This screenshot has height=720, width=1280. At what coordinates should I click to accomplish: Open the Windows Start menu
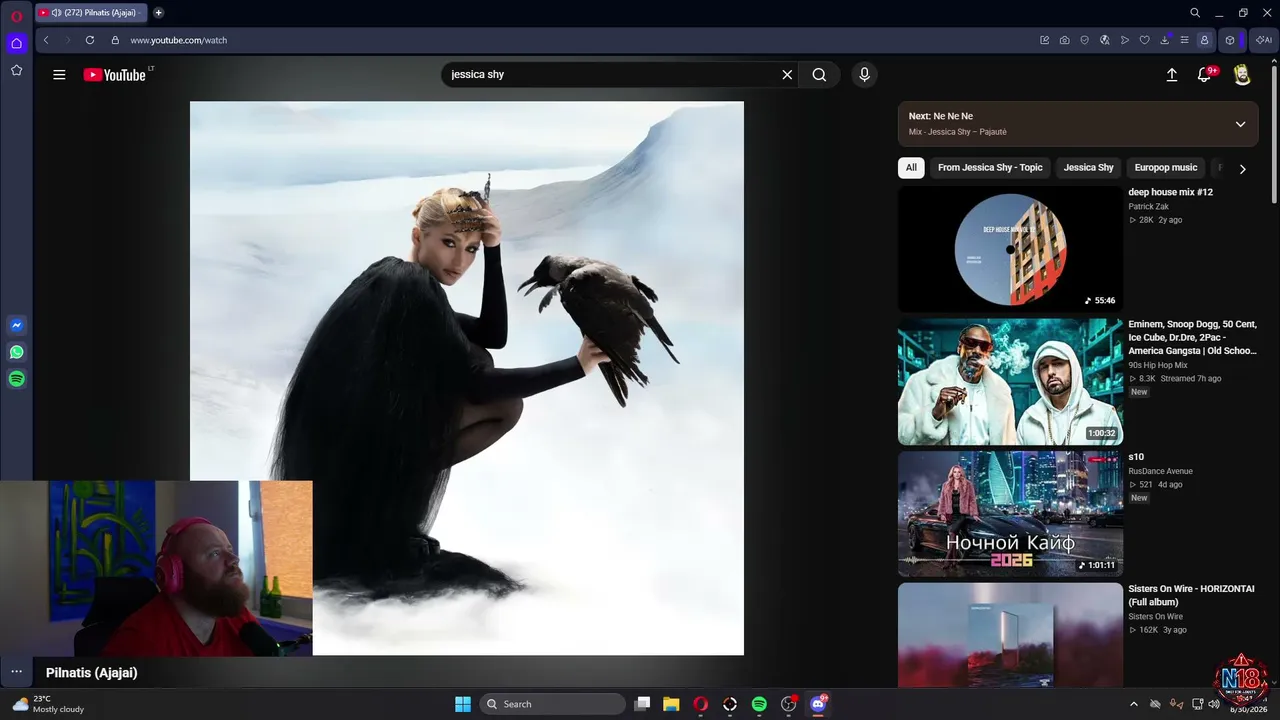click(x=463, y=704)
